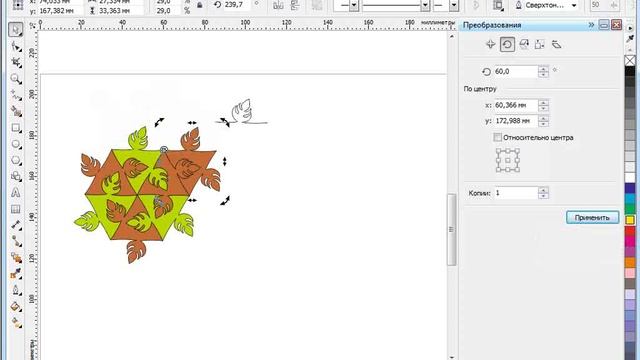Open the line style dropdown

pos(425,5)
